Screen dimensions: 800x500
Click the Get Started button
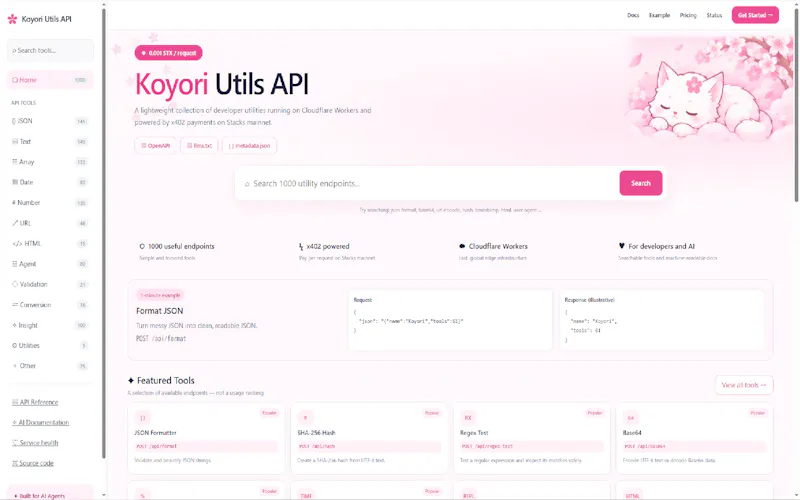pos(755,15)
